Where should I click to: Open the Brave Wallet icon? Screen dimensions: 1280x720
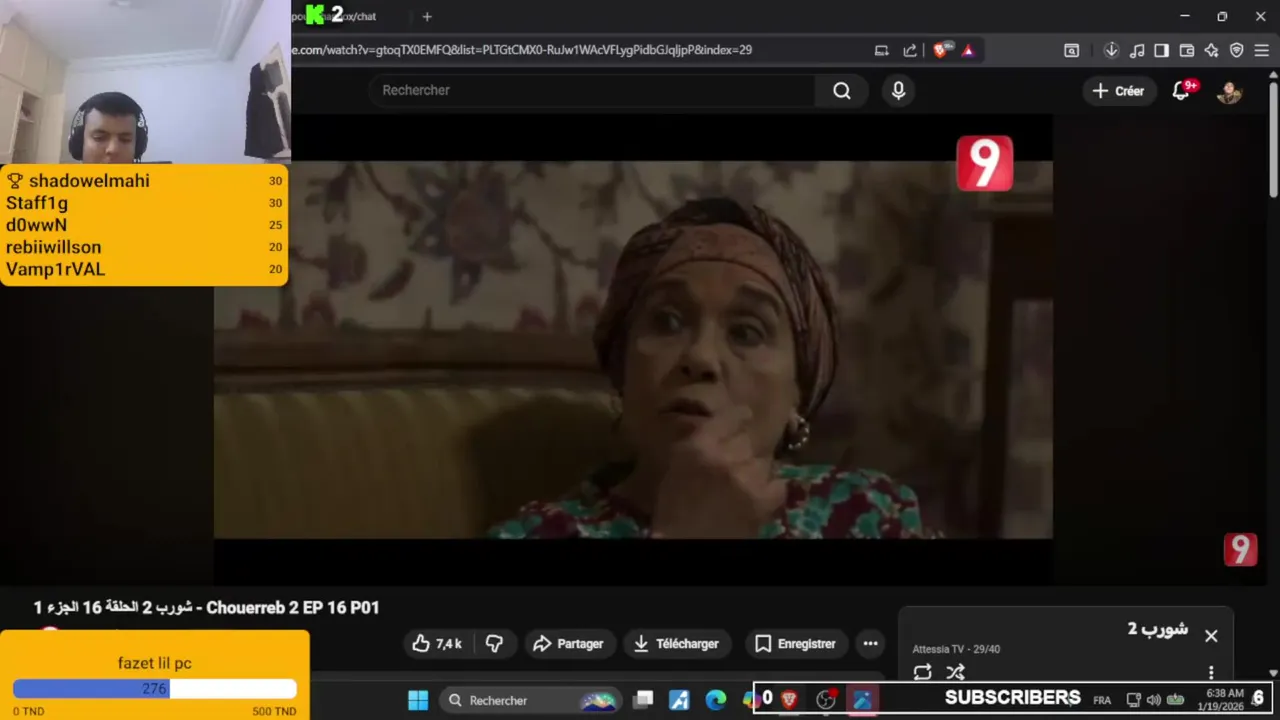[1187, 50]
